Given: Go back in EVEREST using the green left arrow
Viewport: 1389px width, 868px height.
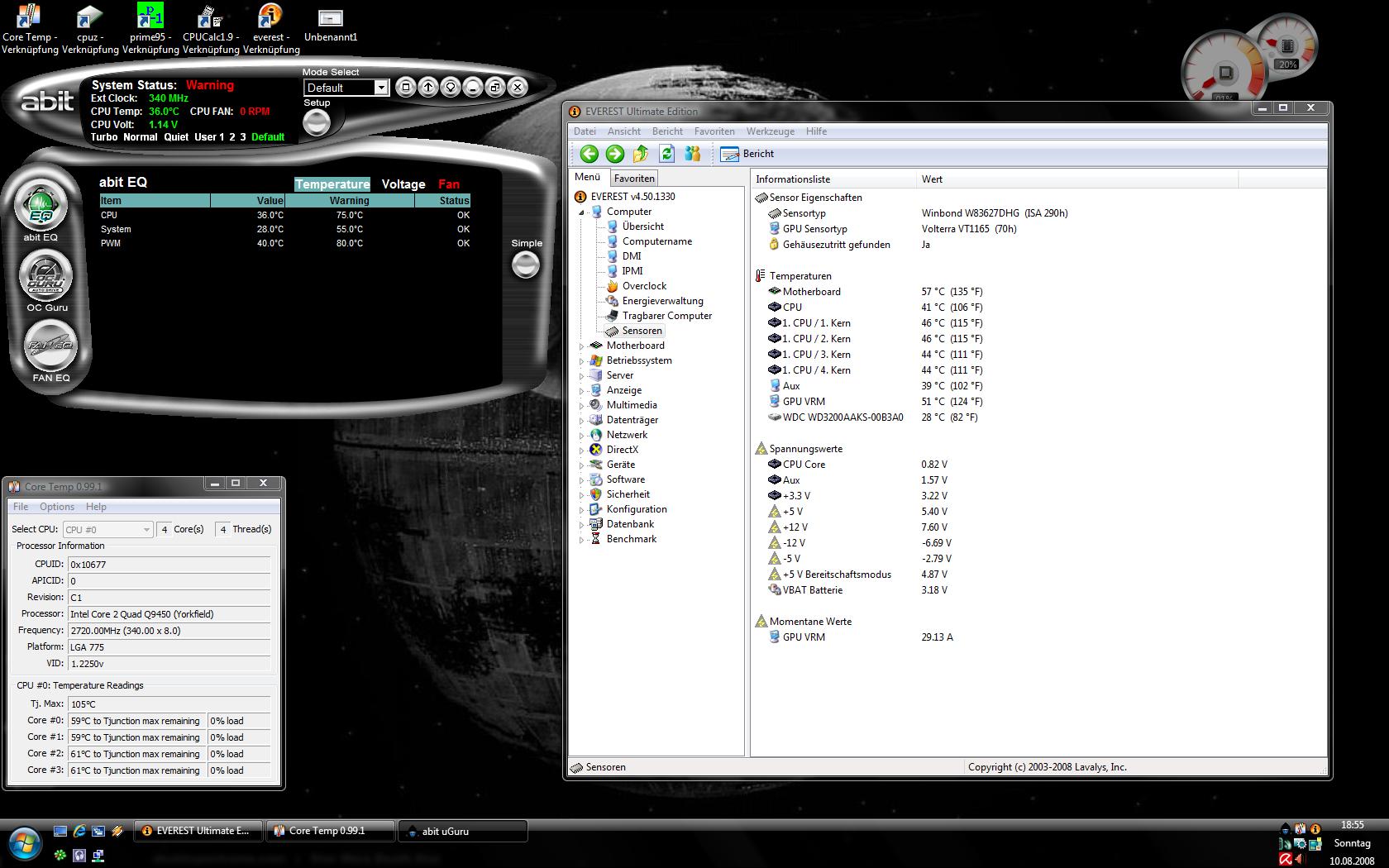Looking at the screenshot, I should 589,154.
